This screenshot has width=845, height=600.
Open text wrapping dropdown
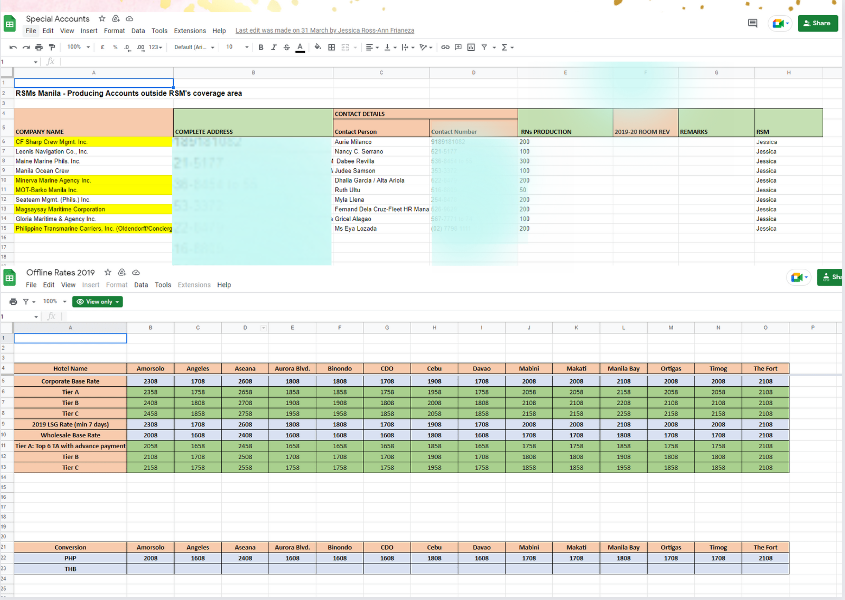point(407,47)
